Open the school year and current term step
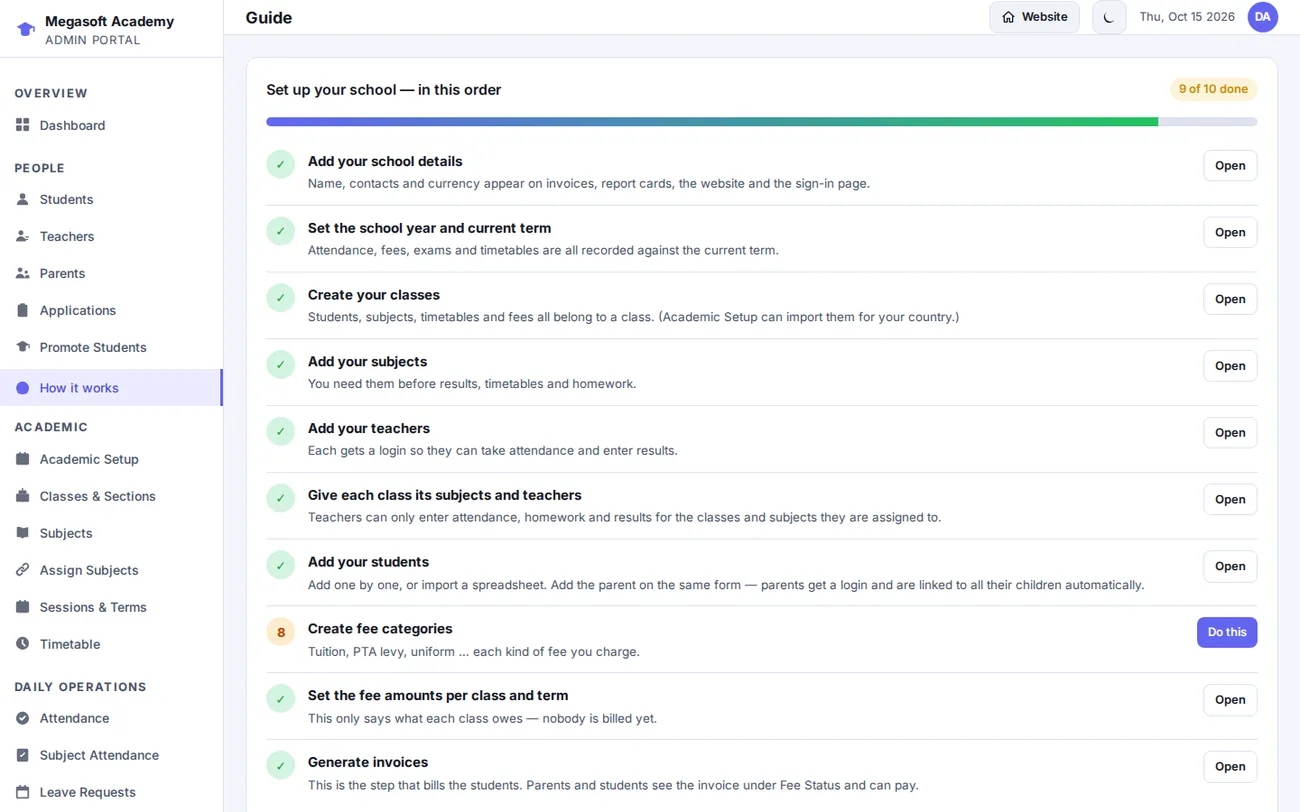 point(1230,232)
